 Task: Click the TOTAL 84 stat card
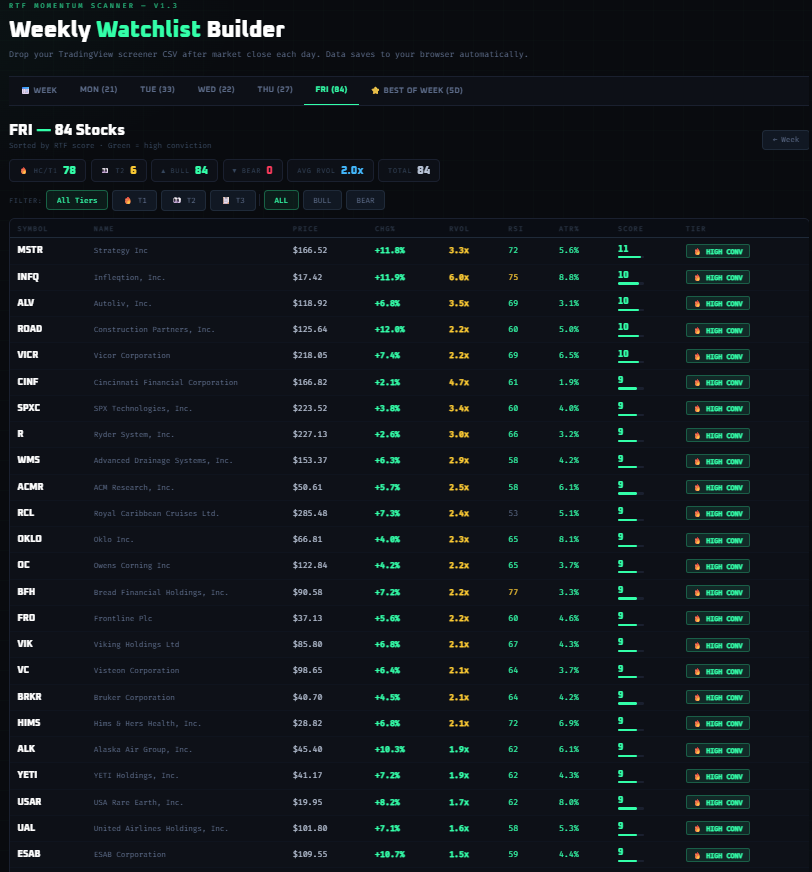409,170
